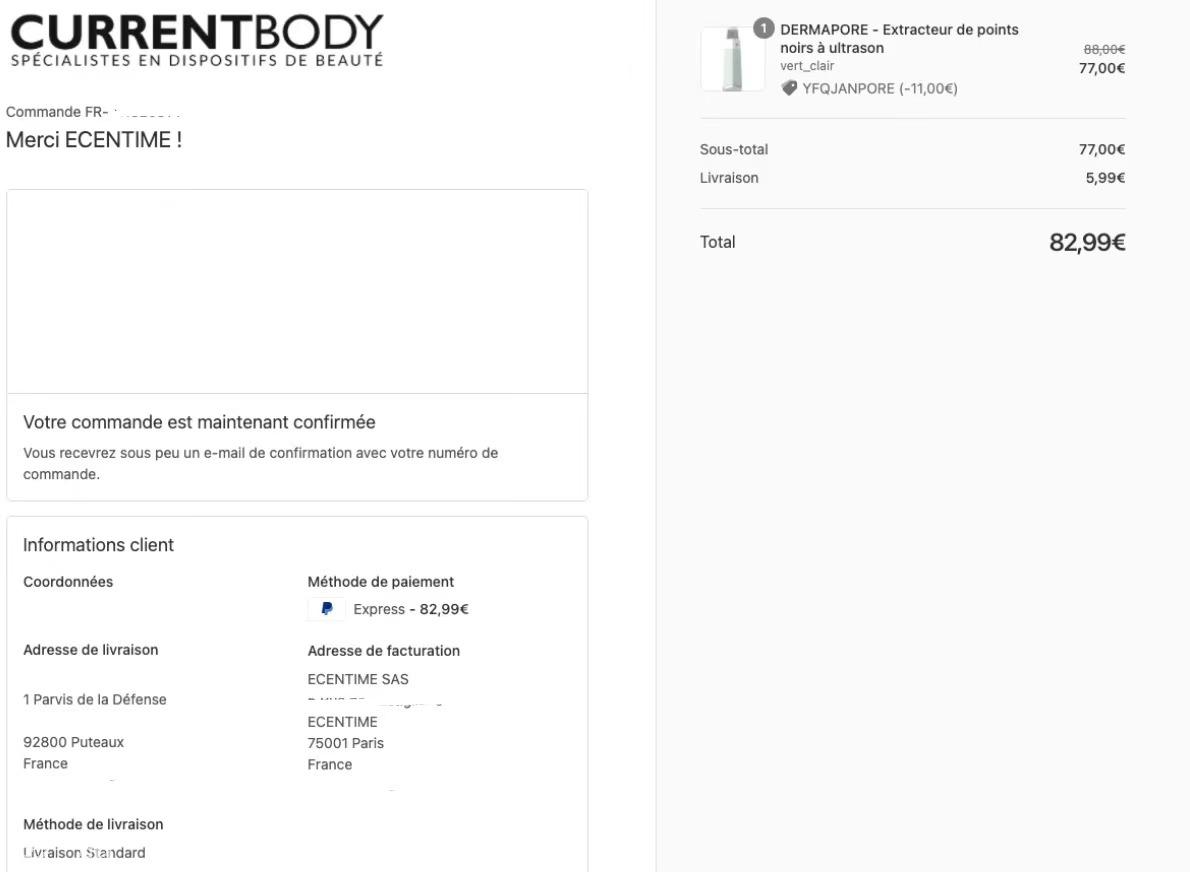Click the DERMAPORE product title
This screenshot has height=872, width=1190.
pyautogui.click(x=899, y=39)
